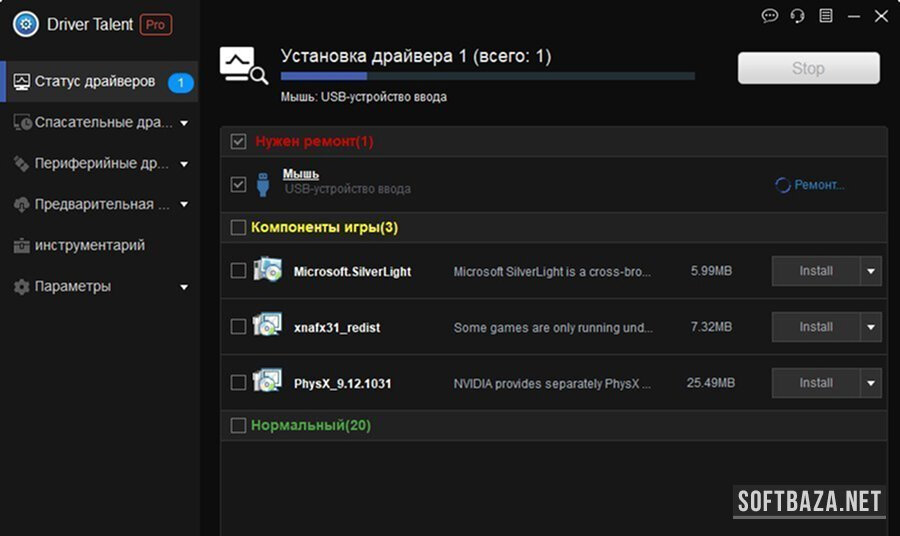Screen dimensions: 900x536
Task: Install PhysX_9.12.1031
Action: (x=816, y=383)
